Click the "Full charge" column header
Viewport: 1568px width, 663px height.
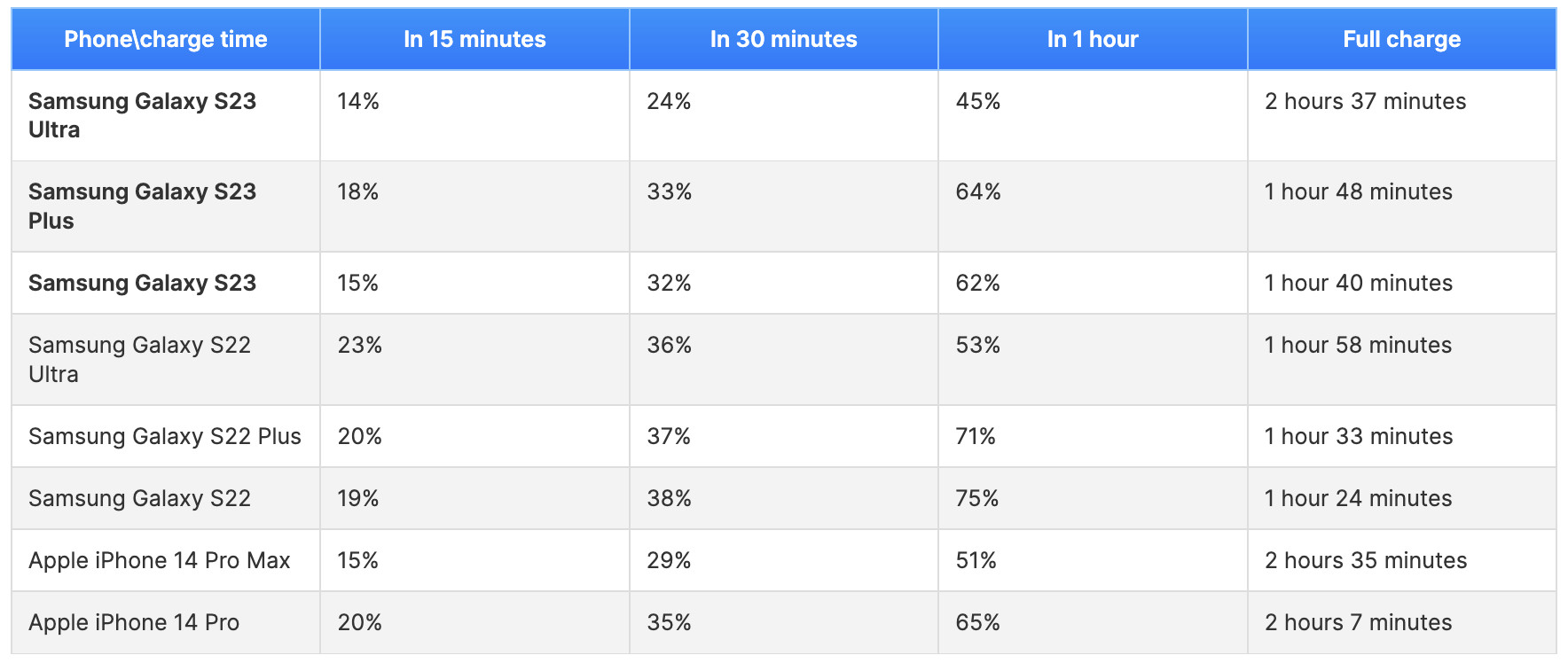(x=1401, y=39)
